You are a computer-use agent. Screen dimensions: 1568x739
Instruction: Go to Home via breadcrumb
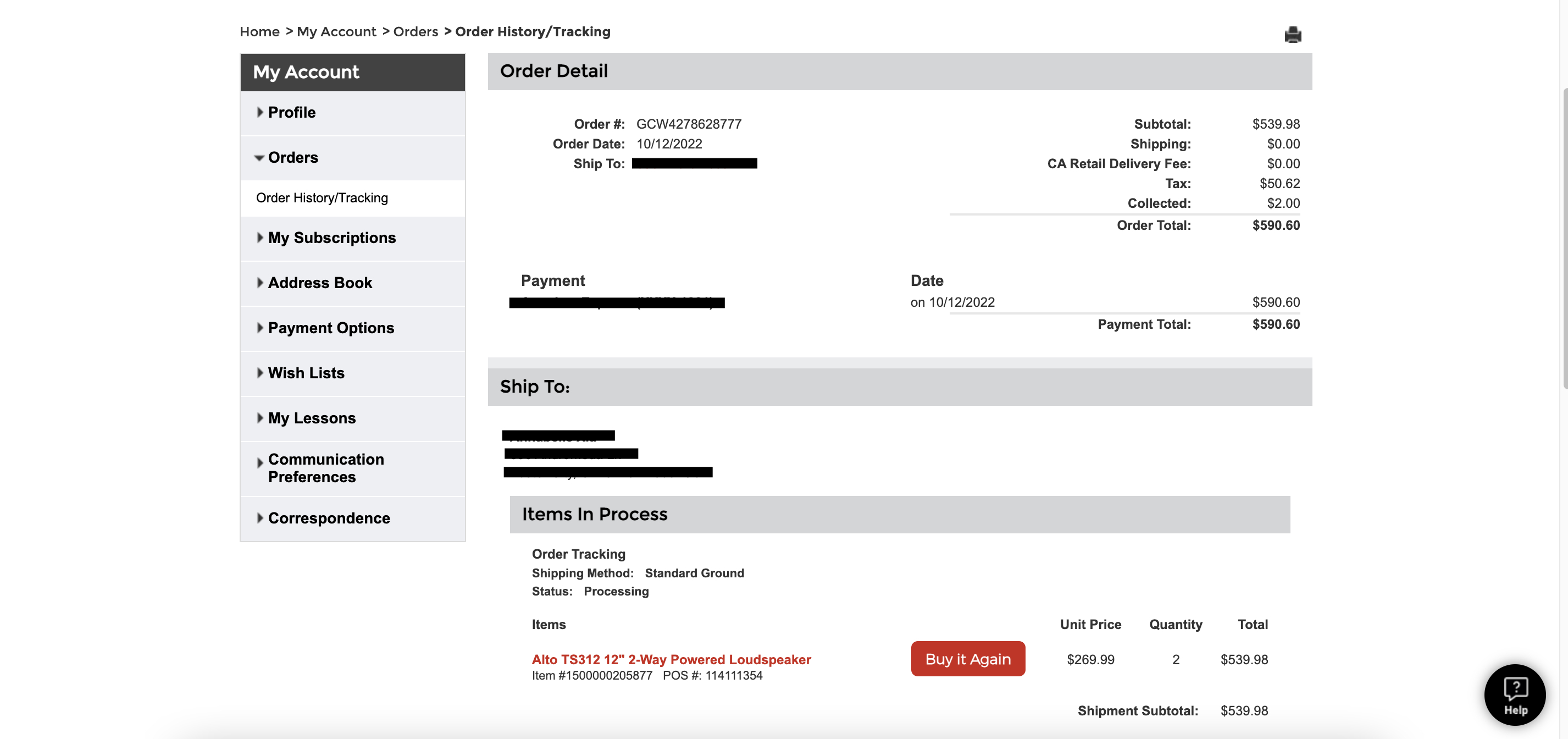259,31
